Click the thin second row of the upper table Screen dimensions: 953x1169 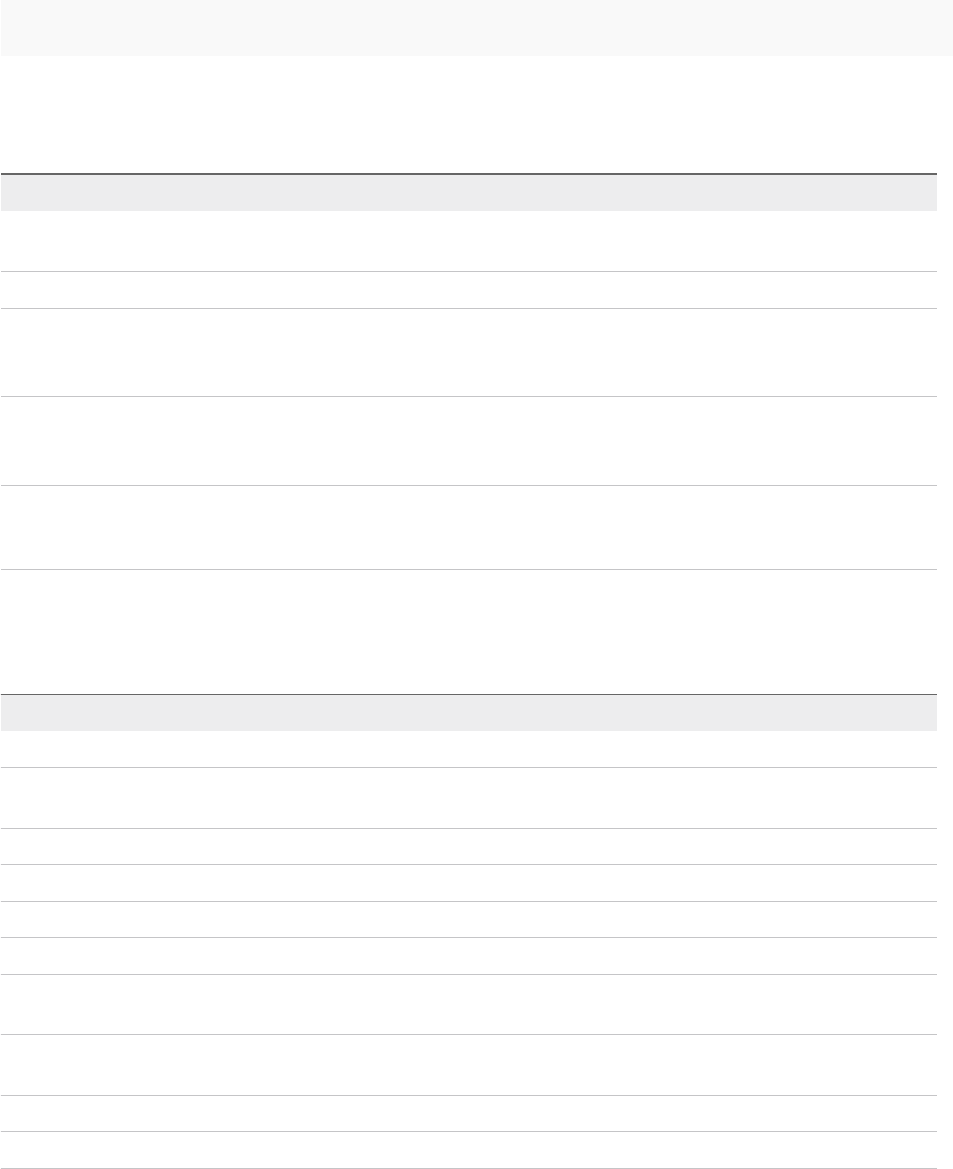pyautogui.click(x=469, y=290)
